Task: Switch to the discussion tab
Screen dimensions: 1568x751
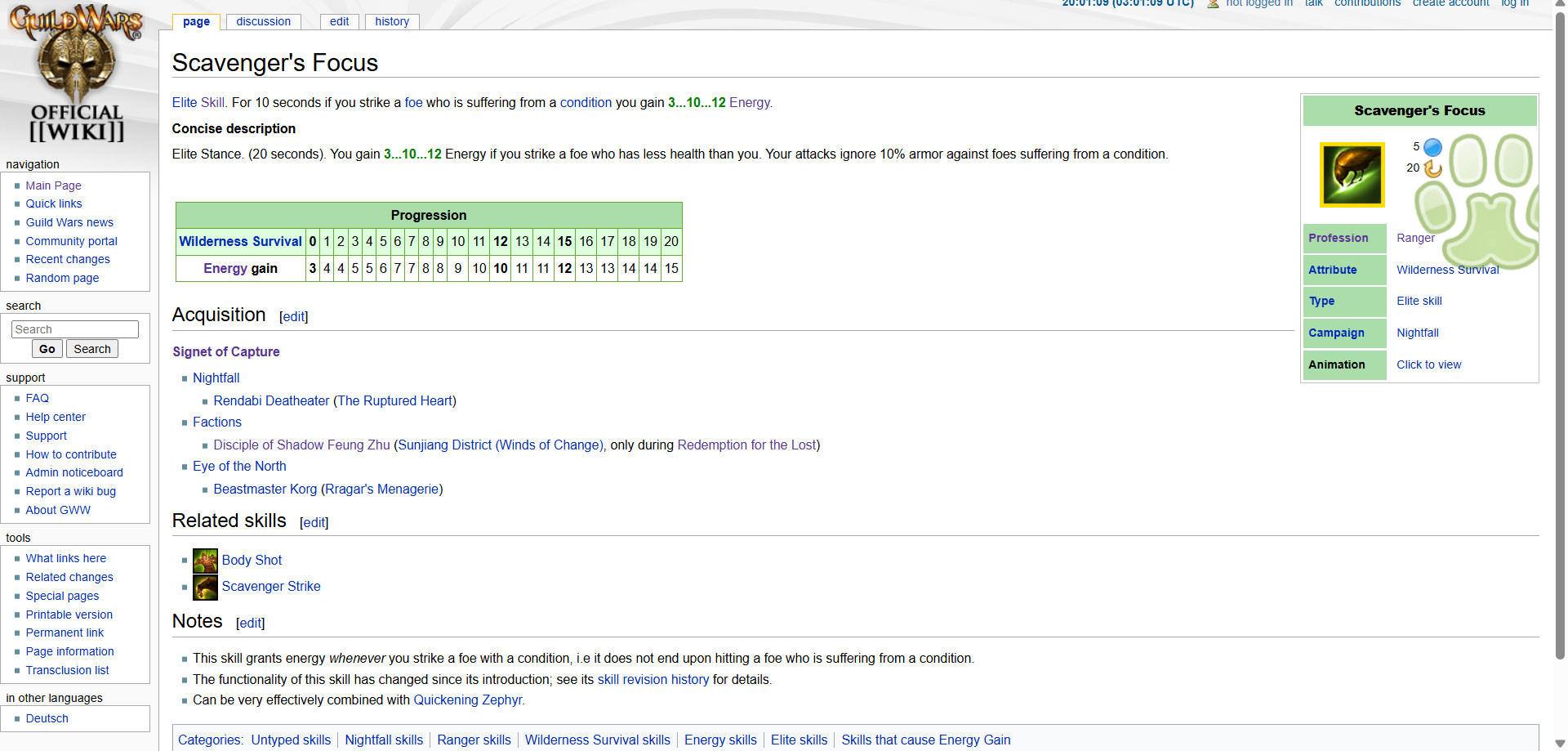Action: [263, 21]
